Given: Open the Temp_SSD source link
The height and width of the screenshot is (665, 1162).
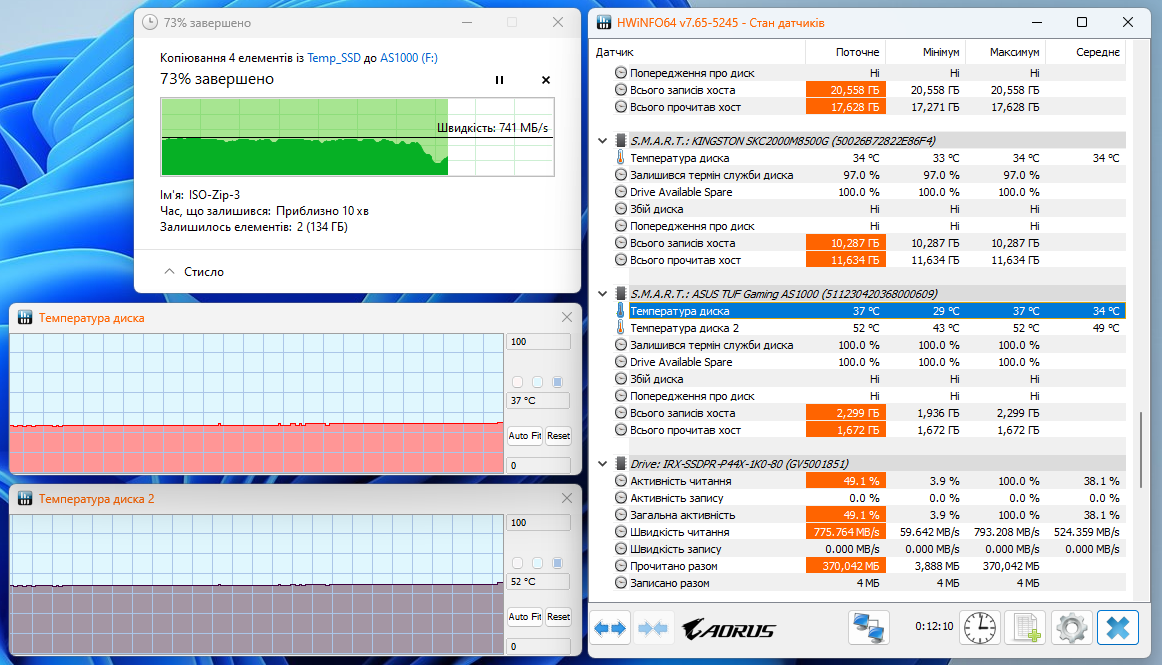Looking at the screenshot, I should pos(333,58).
